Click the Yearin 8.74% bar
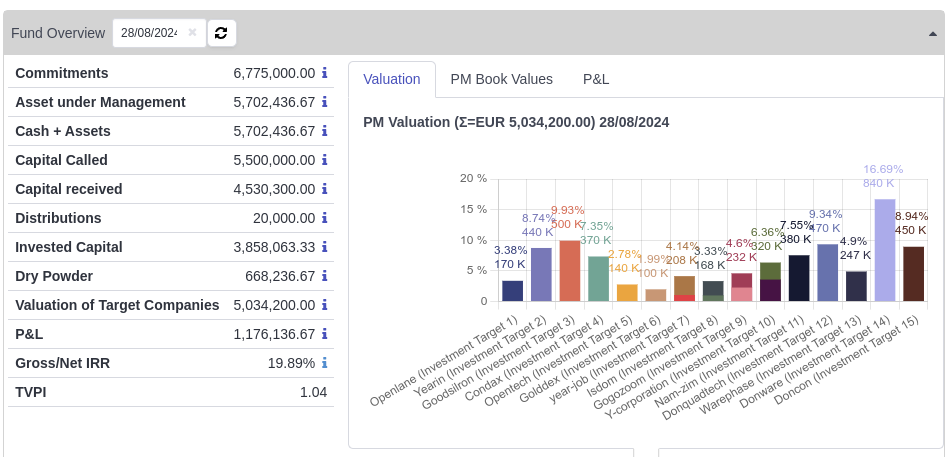Viewport: 952px width, 457px height. (541, 275)
